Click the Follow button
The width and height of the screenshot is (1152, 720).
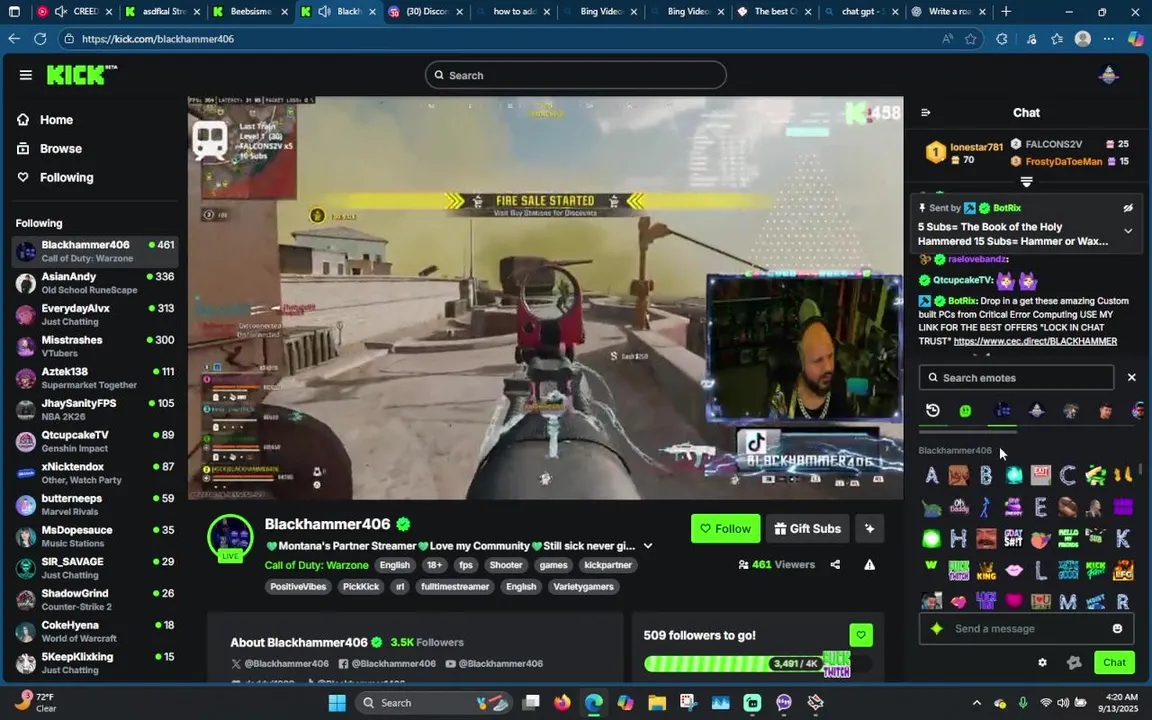pyautogui.click(x=725, y=528)
